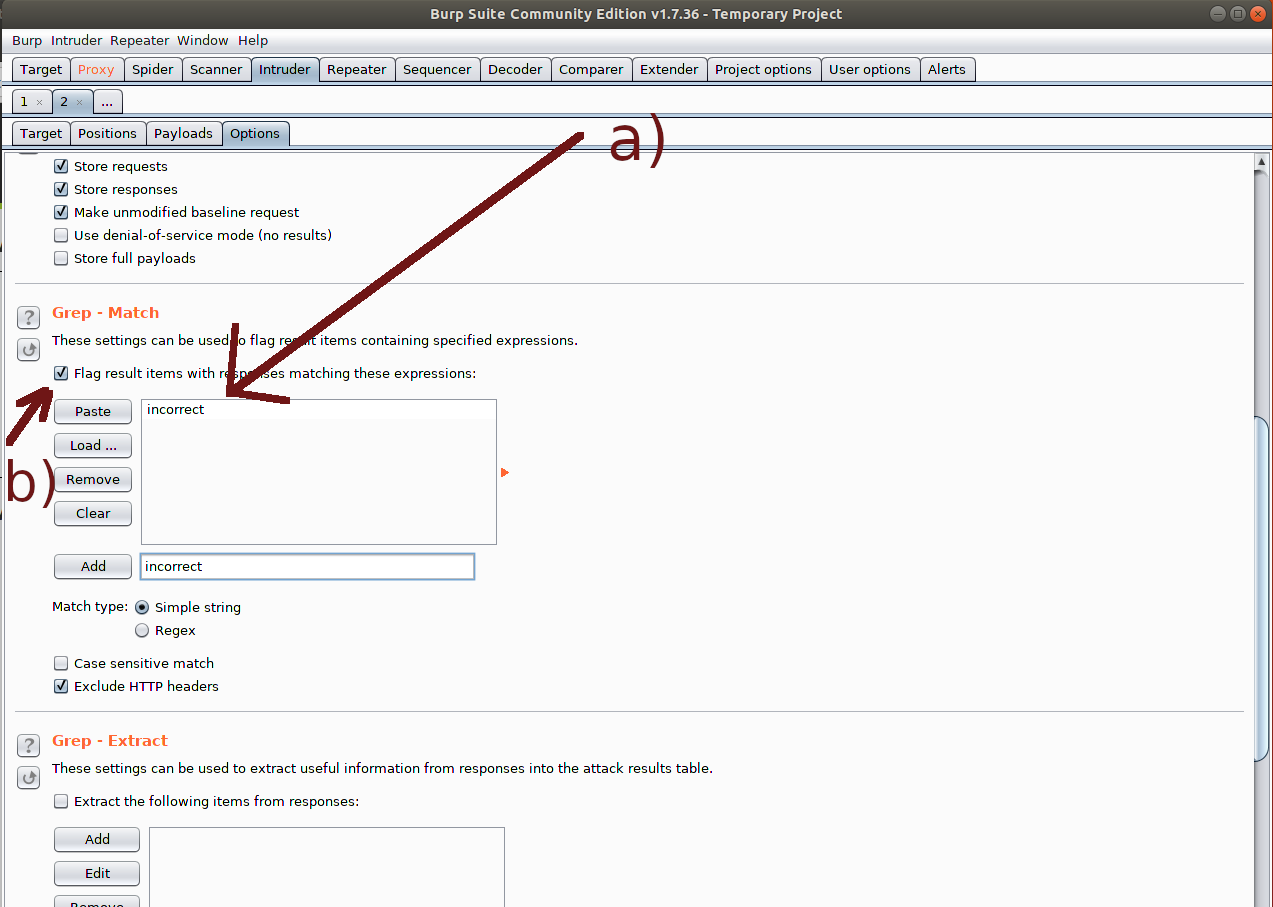Click the orange arrow beside the expressions list
The width and height of the screenshot is (1273, 907).
point(505,472)
